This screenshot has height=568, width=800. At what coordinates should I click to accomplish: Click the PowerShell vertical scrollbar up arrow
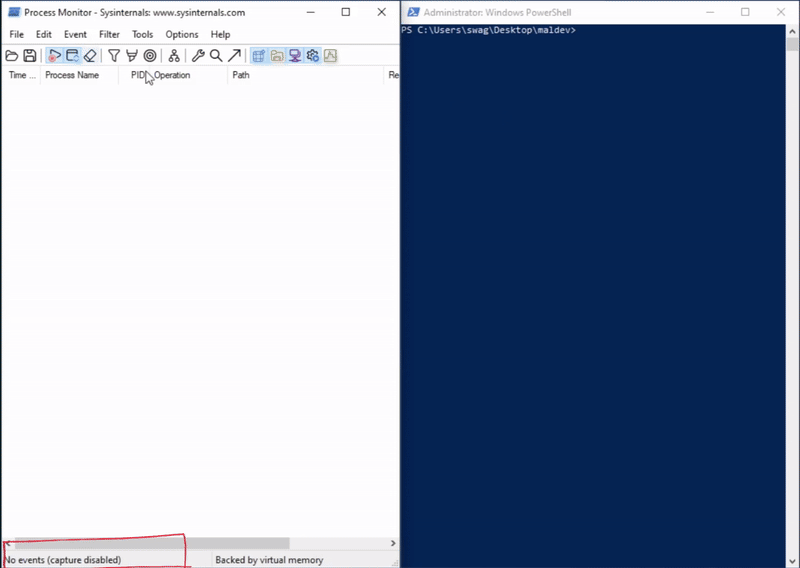pos(792,31)
